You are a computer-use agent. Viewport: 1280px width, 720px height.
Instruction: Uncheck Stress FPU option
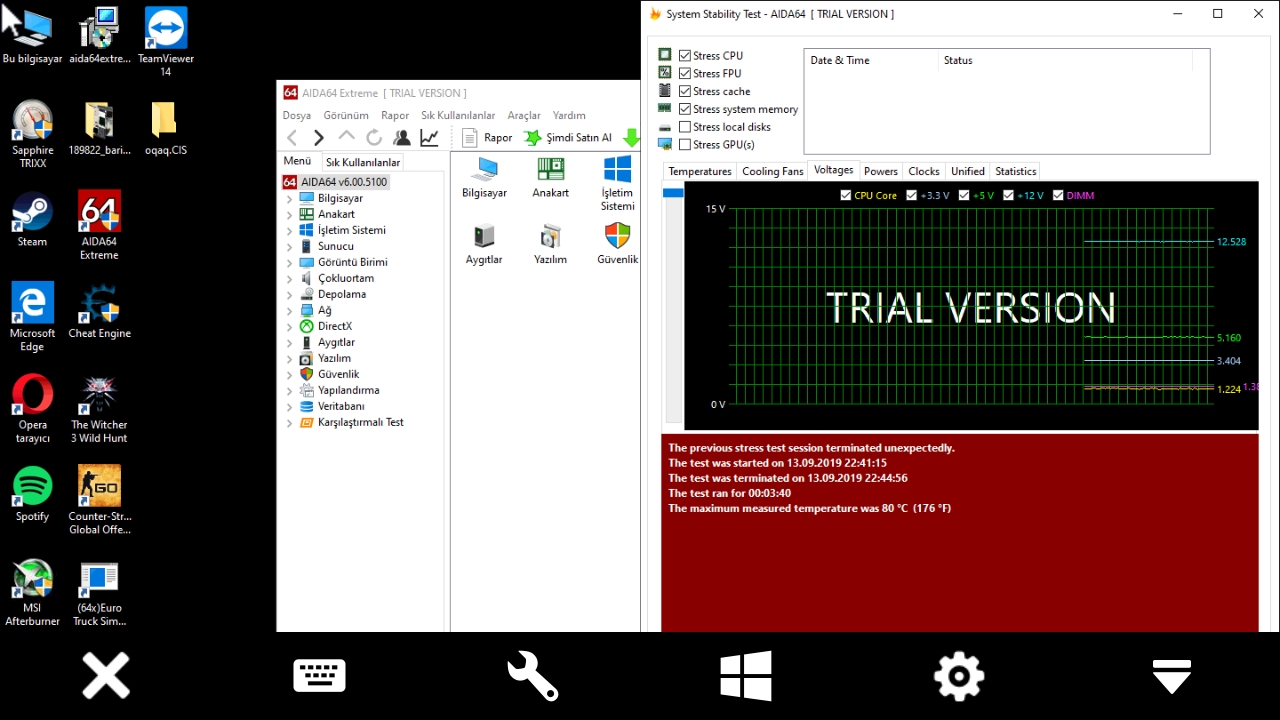coord(685,74)
